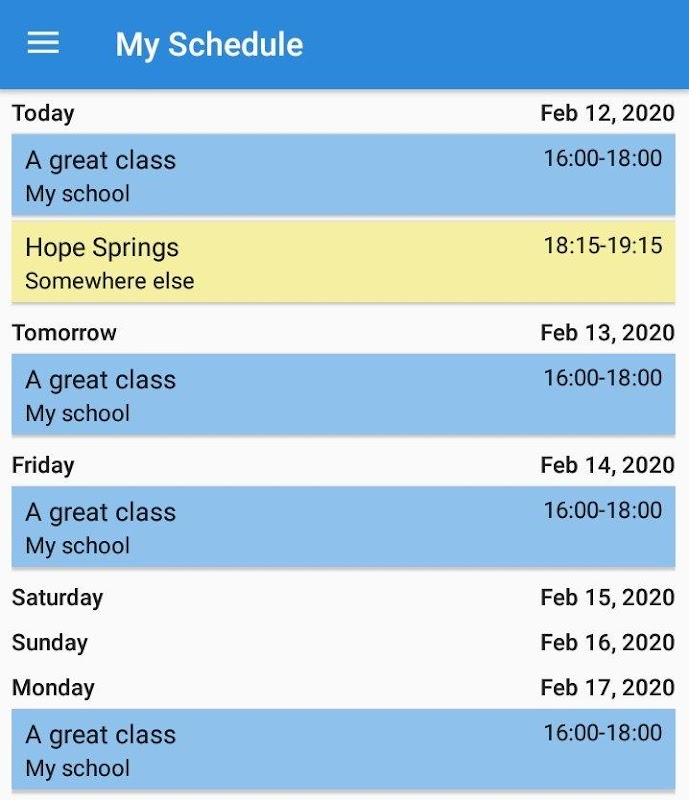Click the Feb 13, 2020 date label
This screenshot has height=800, width=689.
pos(607,333)
